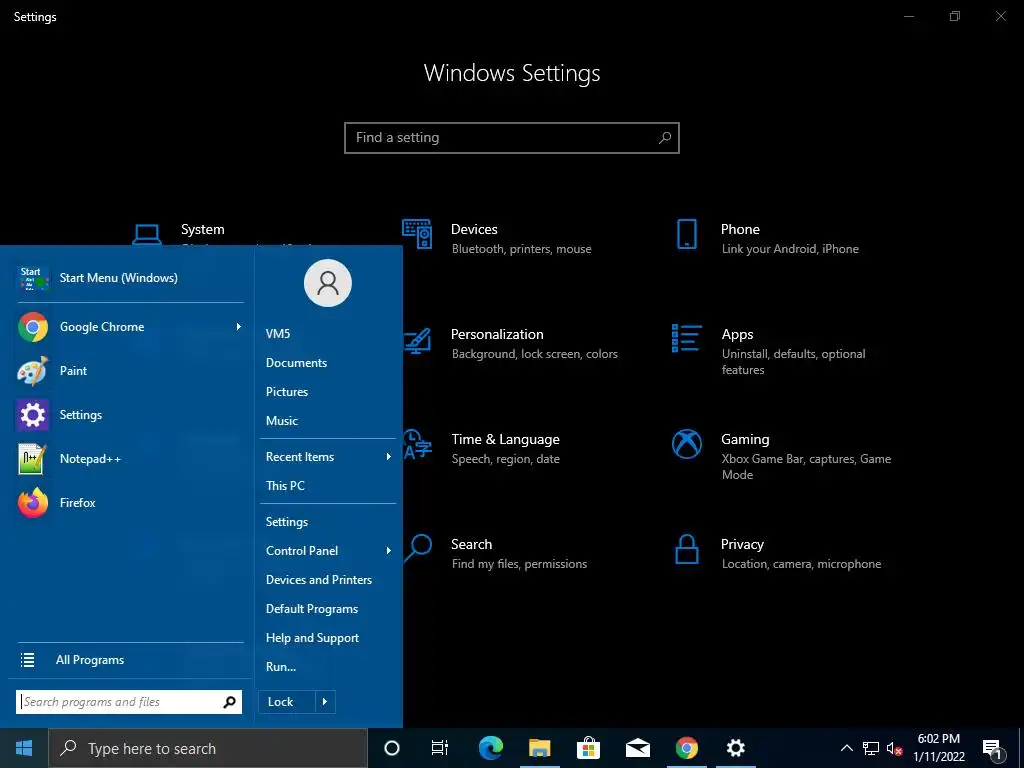Click the Lock button
1024x768 pixels.
(287, 702)
